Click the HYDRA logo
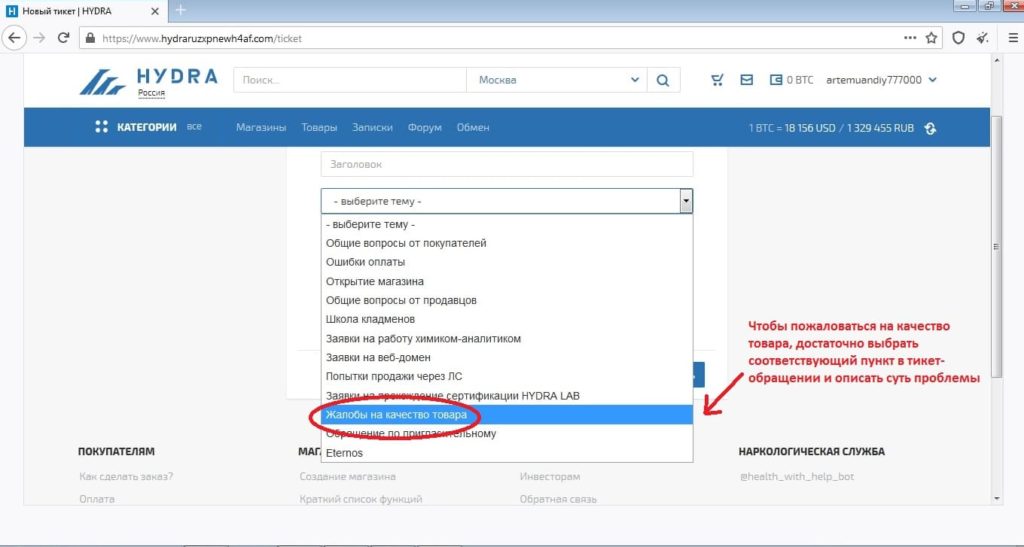Screen dimensions: 1024x547 (x=148, y=81)
